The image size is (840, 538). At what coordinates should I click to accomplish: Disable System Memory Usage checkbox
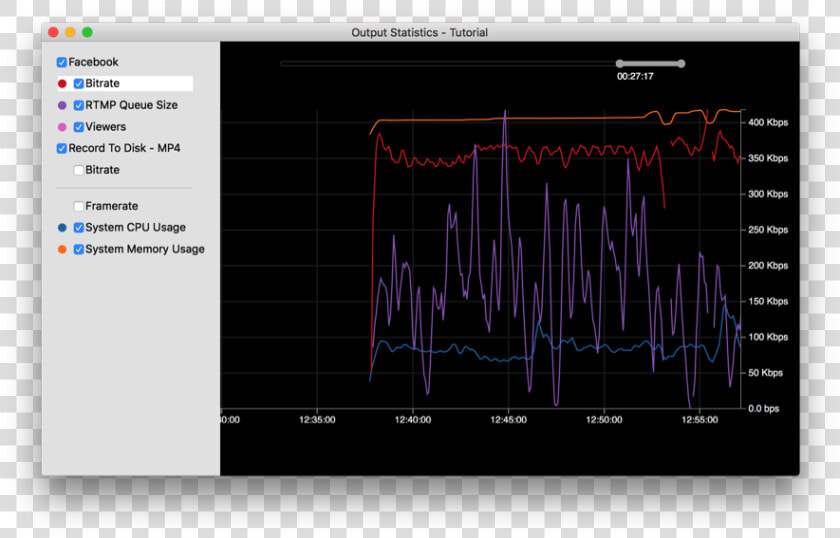(x=79, y=249)
